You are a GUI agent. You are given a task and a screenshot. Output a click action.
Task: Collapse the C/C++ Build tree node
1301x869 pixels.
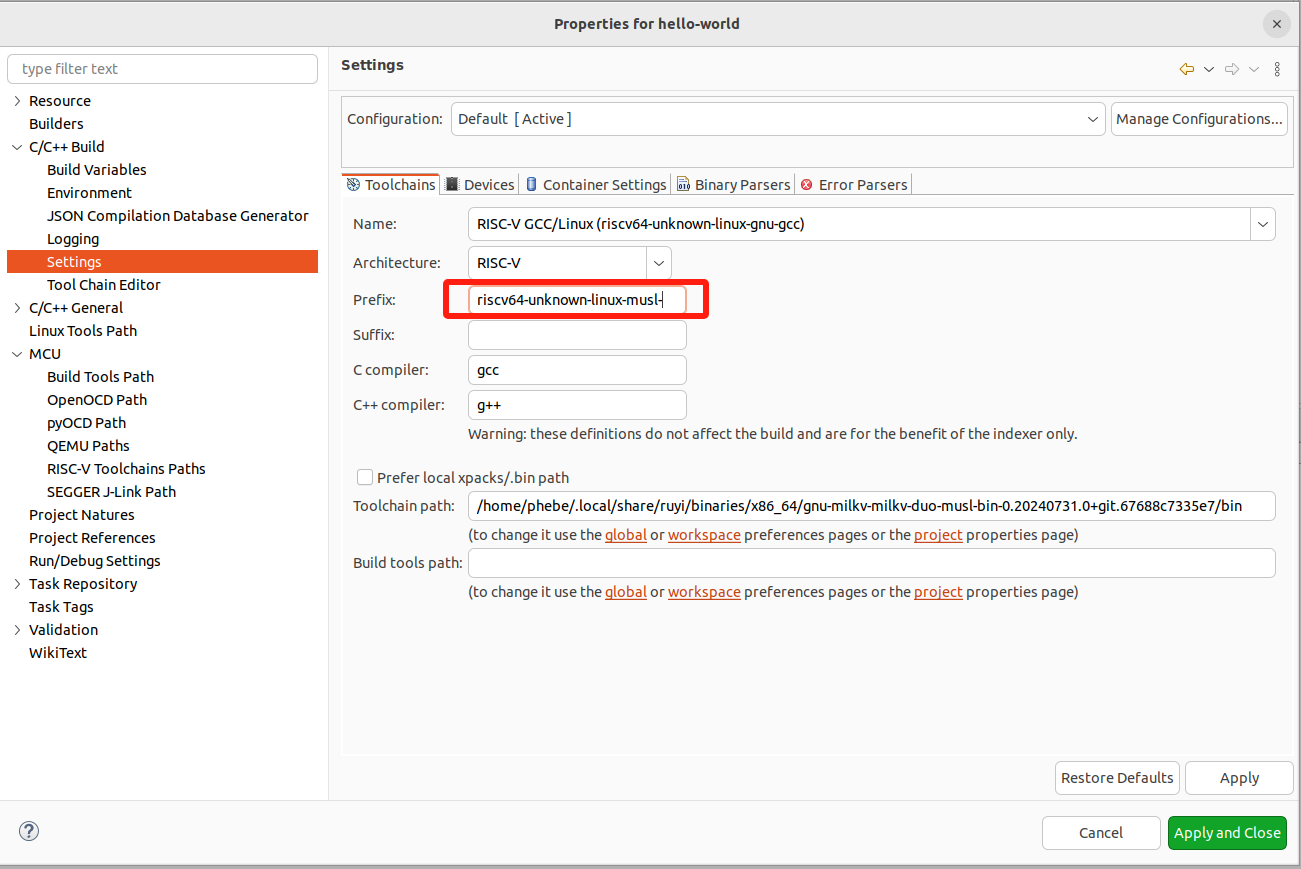(18, 147)
